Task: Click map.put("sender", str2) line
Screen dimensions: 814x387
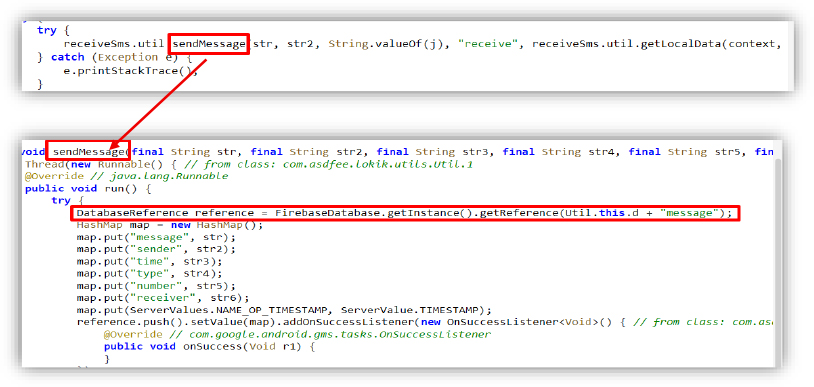Action: point(156,250)
